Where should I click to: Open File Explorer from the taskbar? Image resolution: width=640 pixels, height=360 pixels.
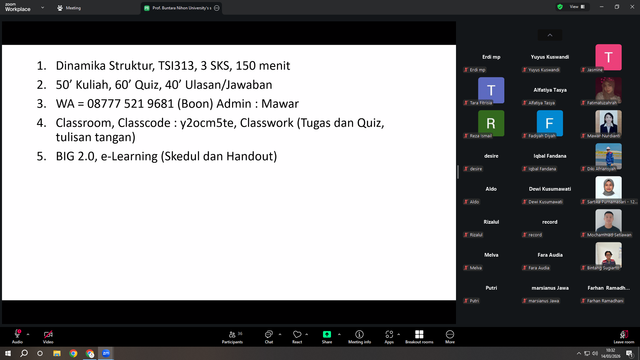click(57, 353)
